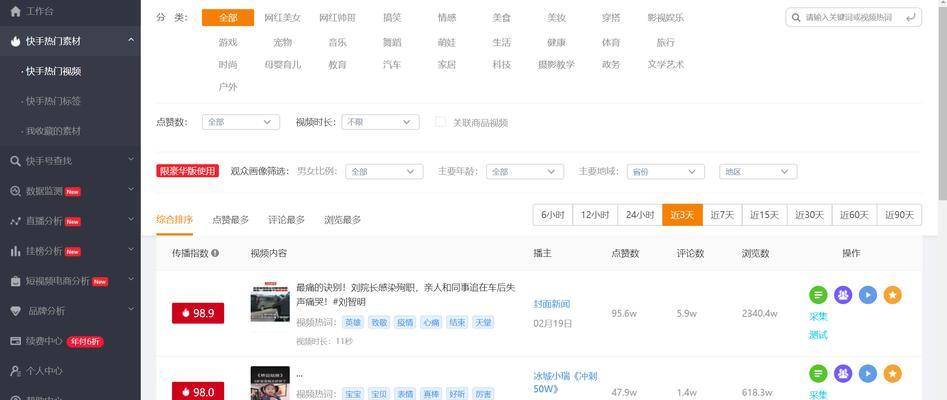This screenshot has width=947, height=400.
Task: Filter by 游戏 category
Action: click(x=228, y=42)
